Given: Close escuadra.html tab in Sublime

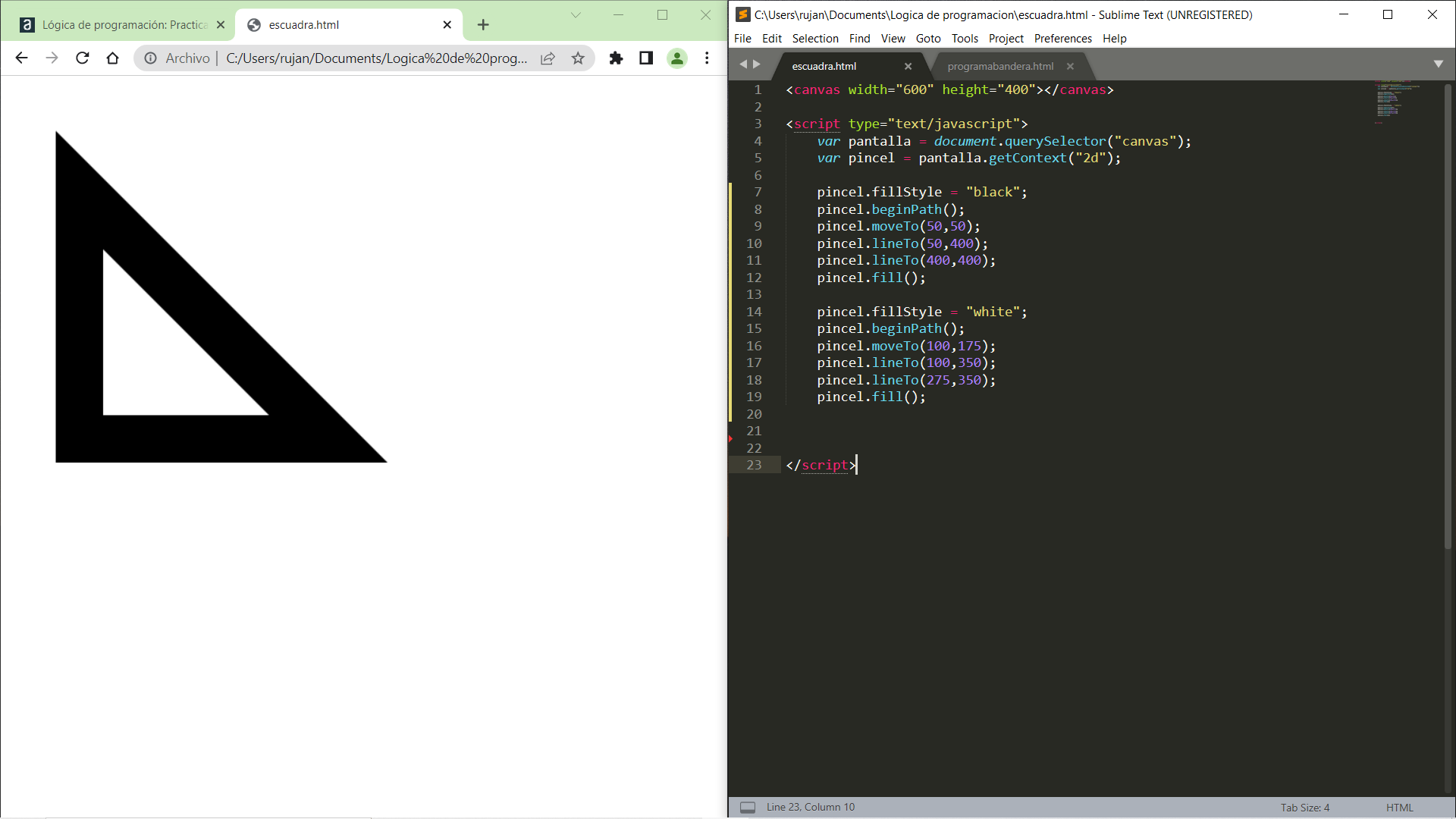Looking at the screenshot, I should tap(908, 67).
